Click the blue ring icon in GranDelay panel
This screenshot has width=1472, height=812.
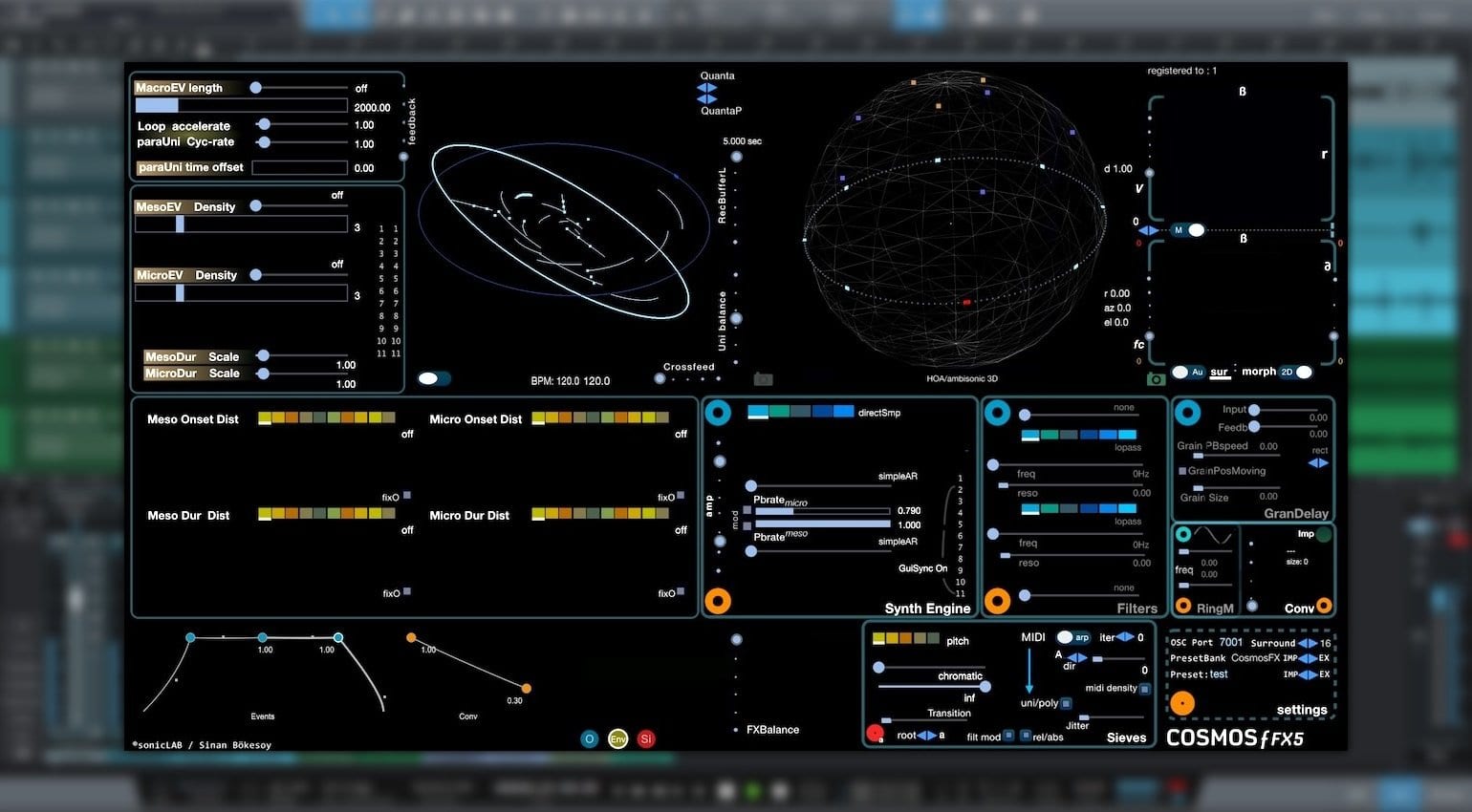click(x=1187, y=413)
